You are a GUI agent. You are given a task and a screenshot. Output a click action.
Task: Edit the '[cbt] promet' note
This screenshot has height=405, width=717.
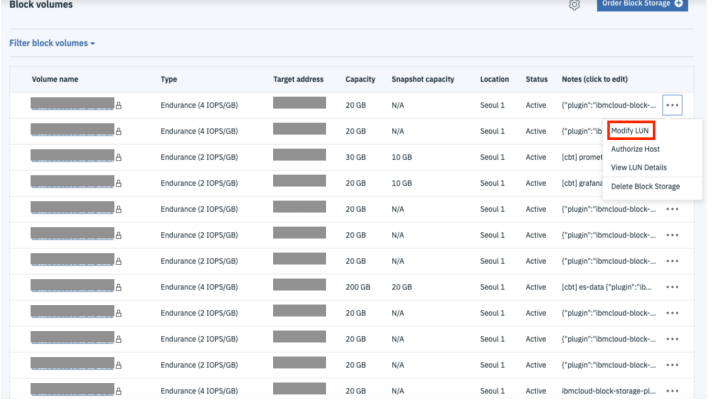[x=582, y=157]
